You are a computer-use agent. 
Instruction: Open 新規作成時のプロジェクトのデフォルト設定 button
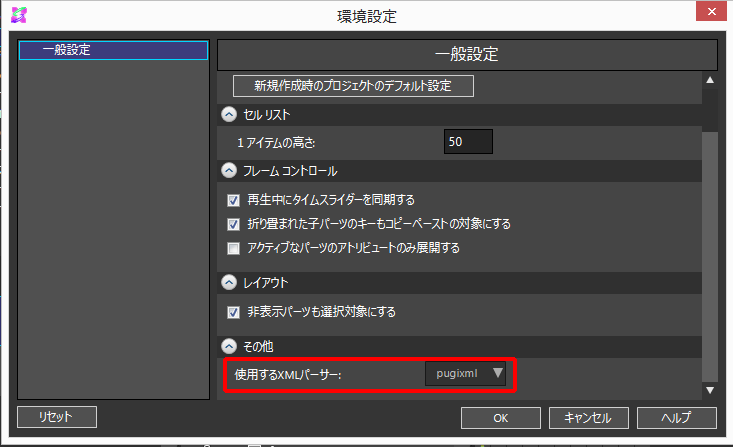[x=353, y=86]
